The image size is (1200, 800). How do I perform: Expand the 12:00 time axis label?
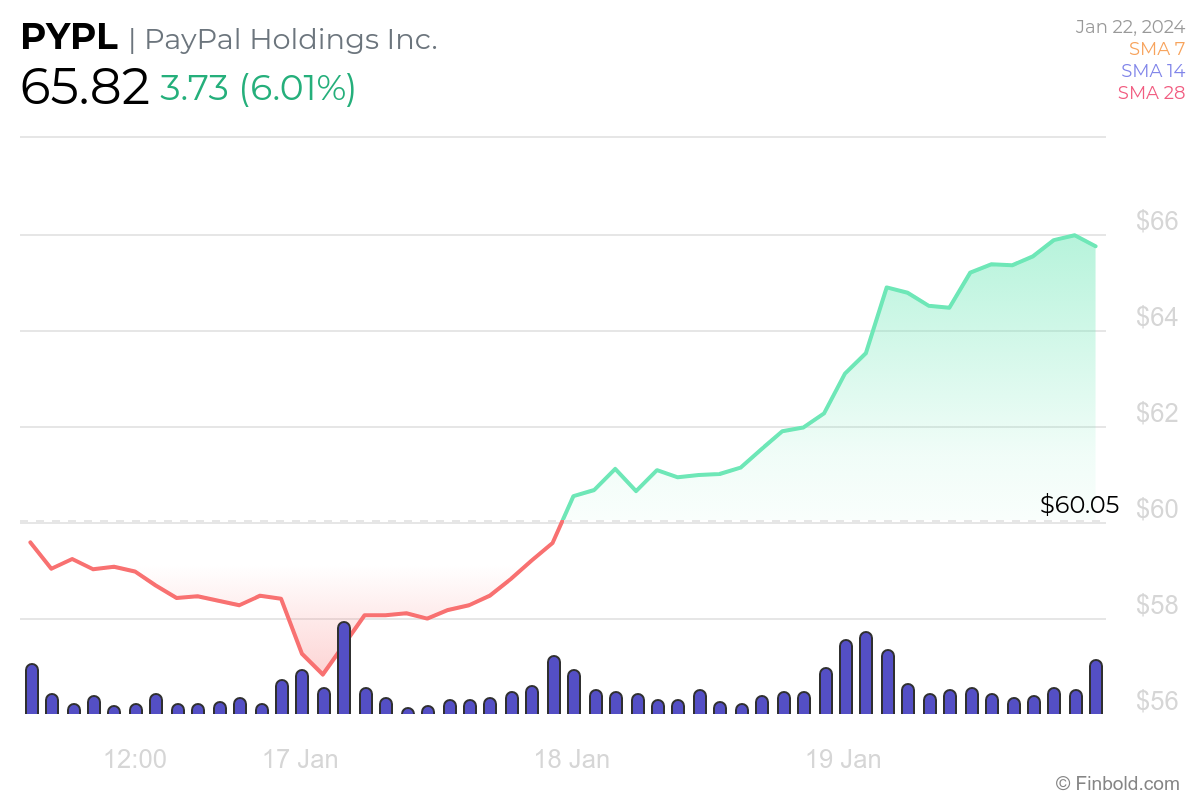click(137, 759)
